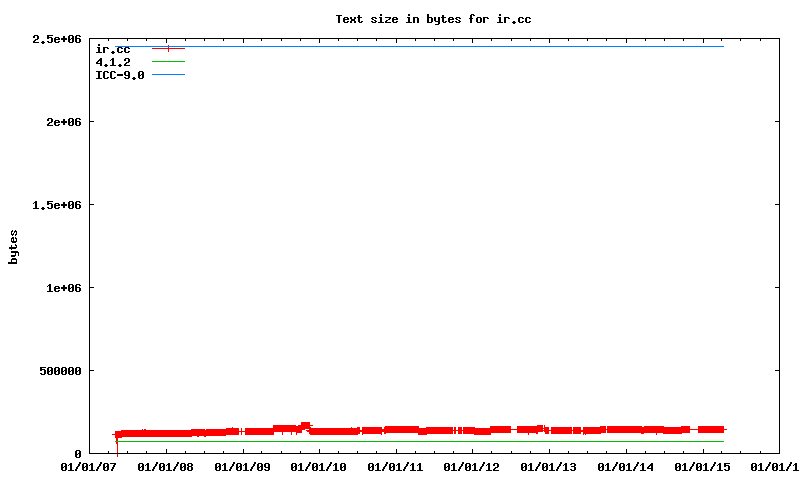Click the 4.1.2 legend line sample
Viewport: 800px width, 480px height.
tap(168, 62)
